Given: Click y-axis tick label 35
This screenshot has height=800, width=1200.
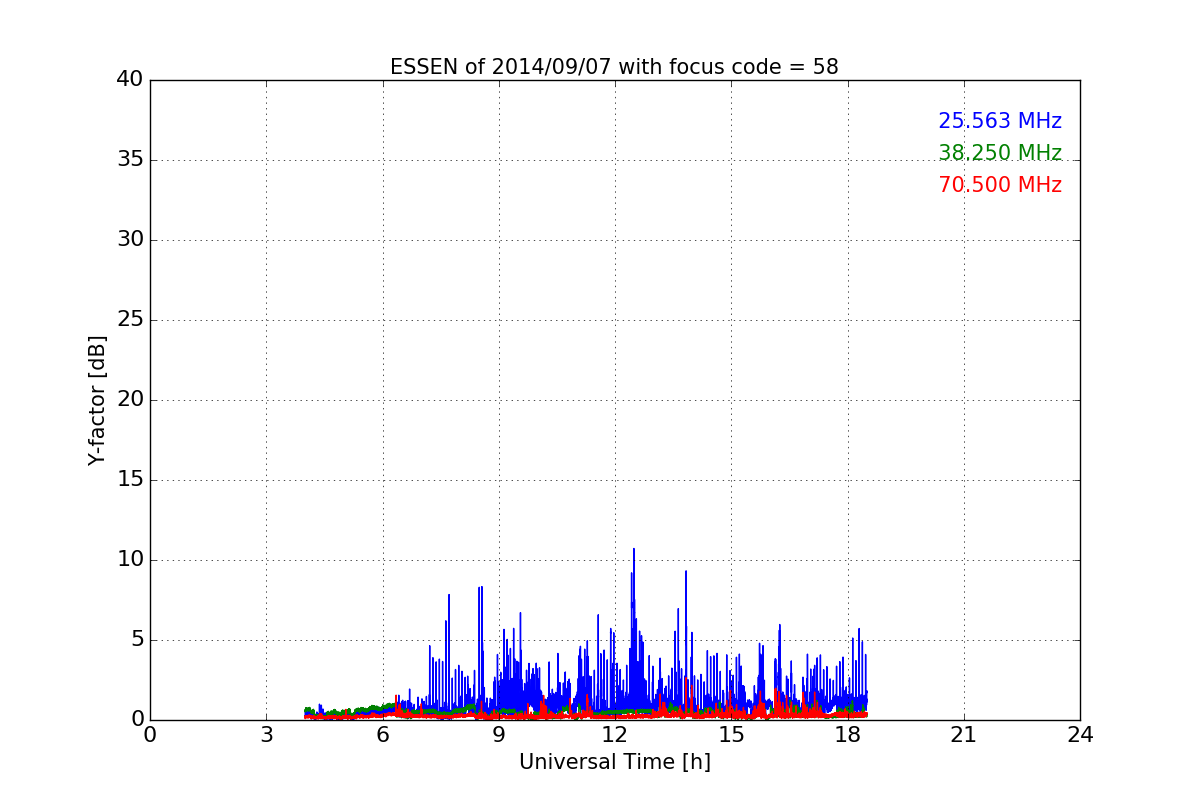Looking at the screenshot, I should click(130, 160).
